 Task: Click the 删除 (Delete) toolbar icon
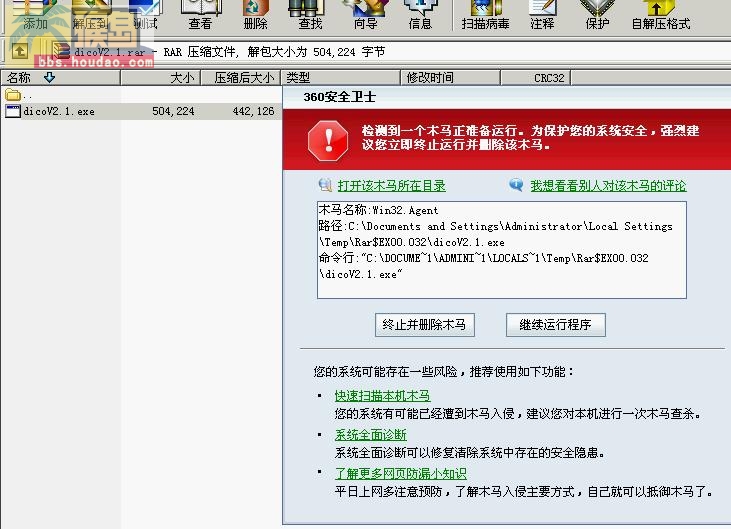[255, 14]
